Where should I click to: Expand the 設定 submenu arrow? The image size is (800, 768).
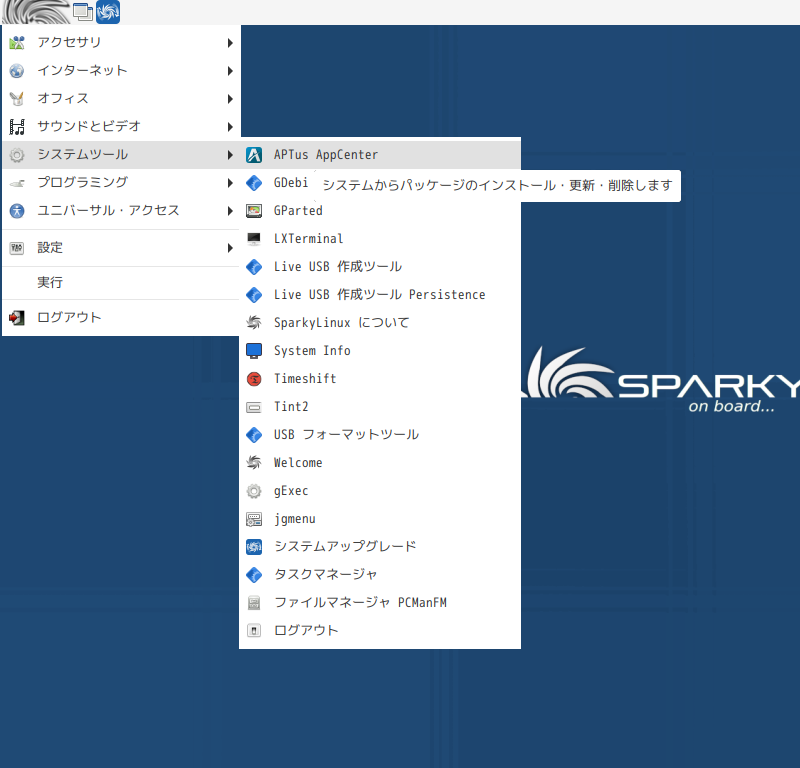pyautogui.click(x=230, y=248)
